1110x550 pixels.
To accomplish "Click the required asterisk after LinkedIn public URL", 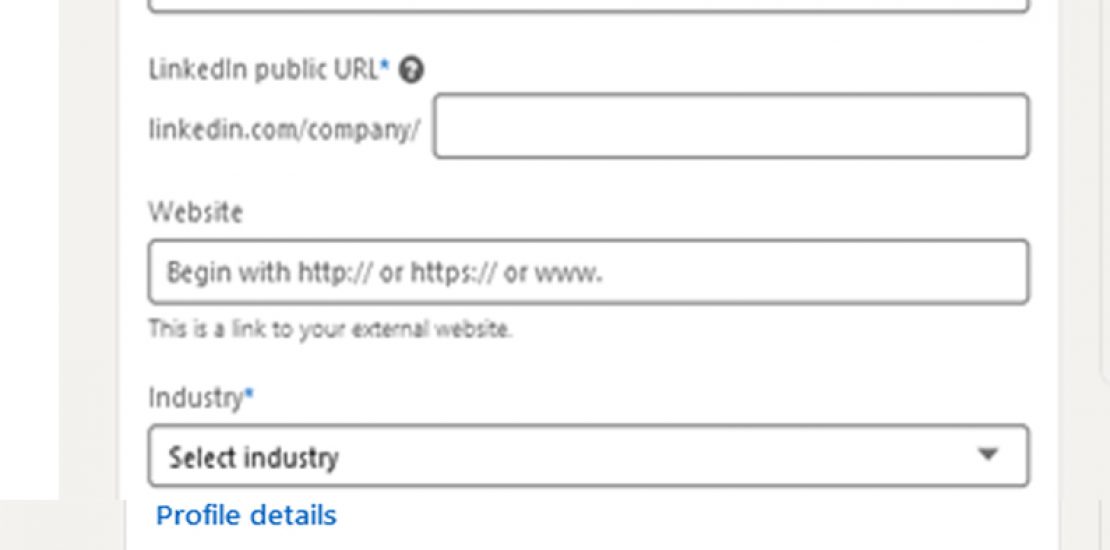I will 384,67.
